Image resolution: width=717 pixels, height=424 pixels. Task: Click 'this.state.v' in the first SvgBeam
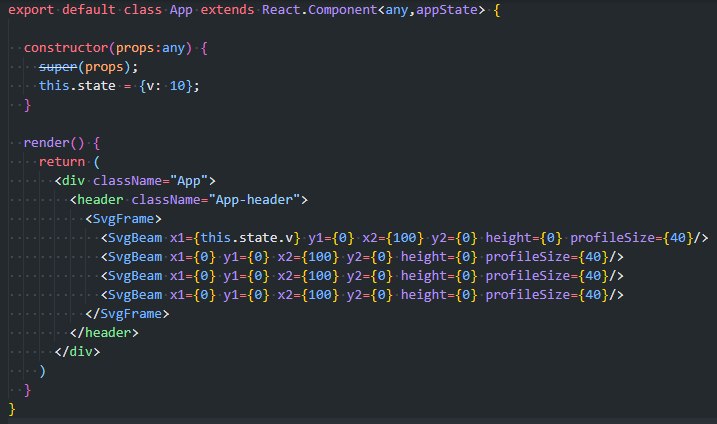[247, 238]
